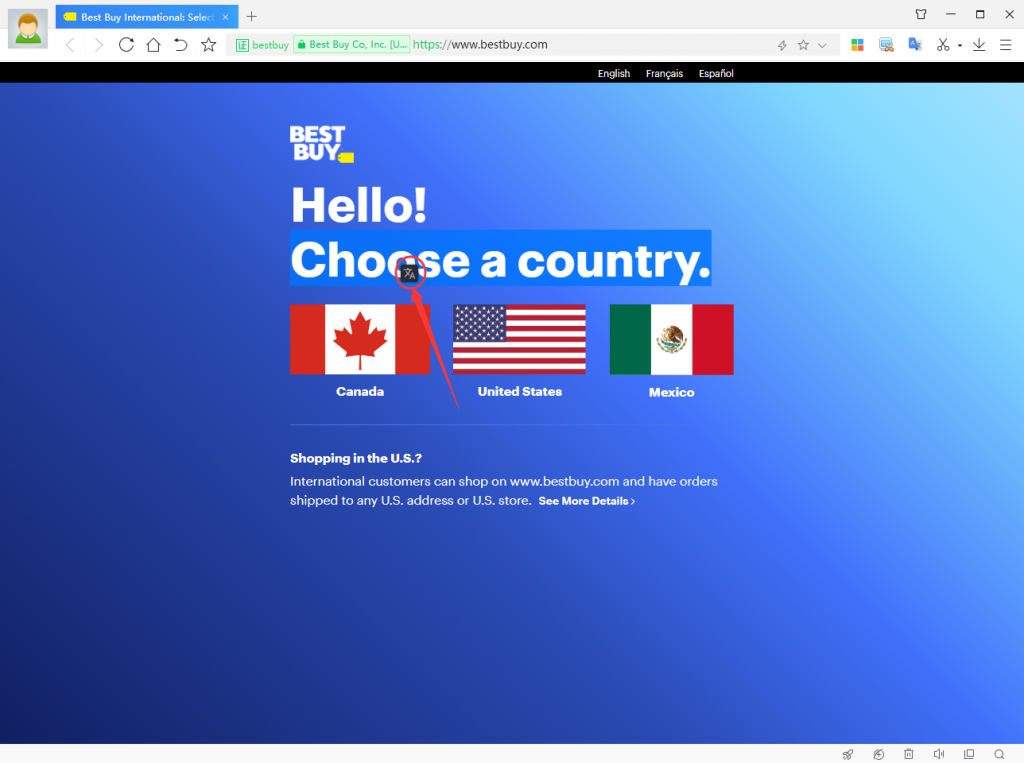1024x763 pixels.
Task: Open the page translate extension icon in toolbar
Action: click(915, 44)
